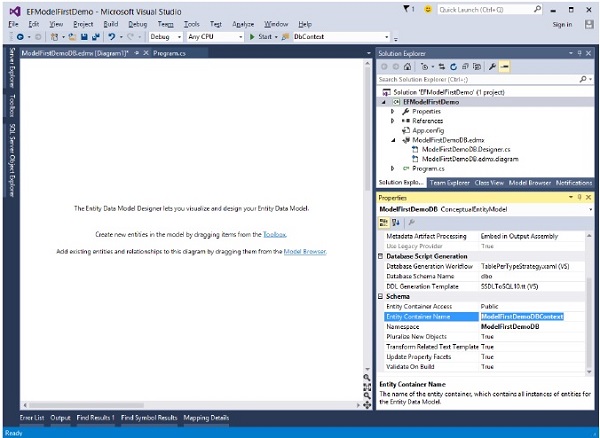Pin the ModelFirstDemoDB.edmx tab

click(x=137, y=53)
